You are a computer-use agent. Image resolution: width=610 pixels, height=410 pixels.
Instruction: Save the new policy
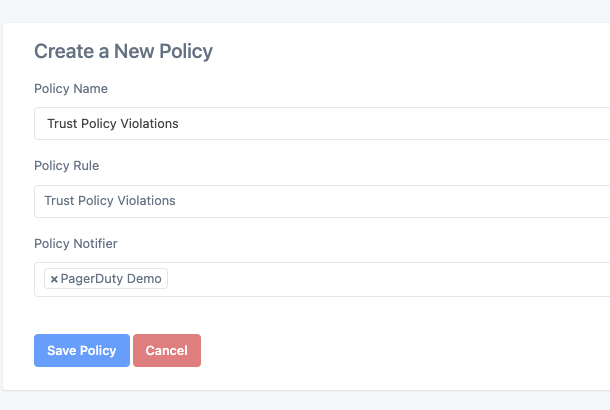pyautogui.click(x=82, y=350)
